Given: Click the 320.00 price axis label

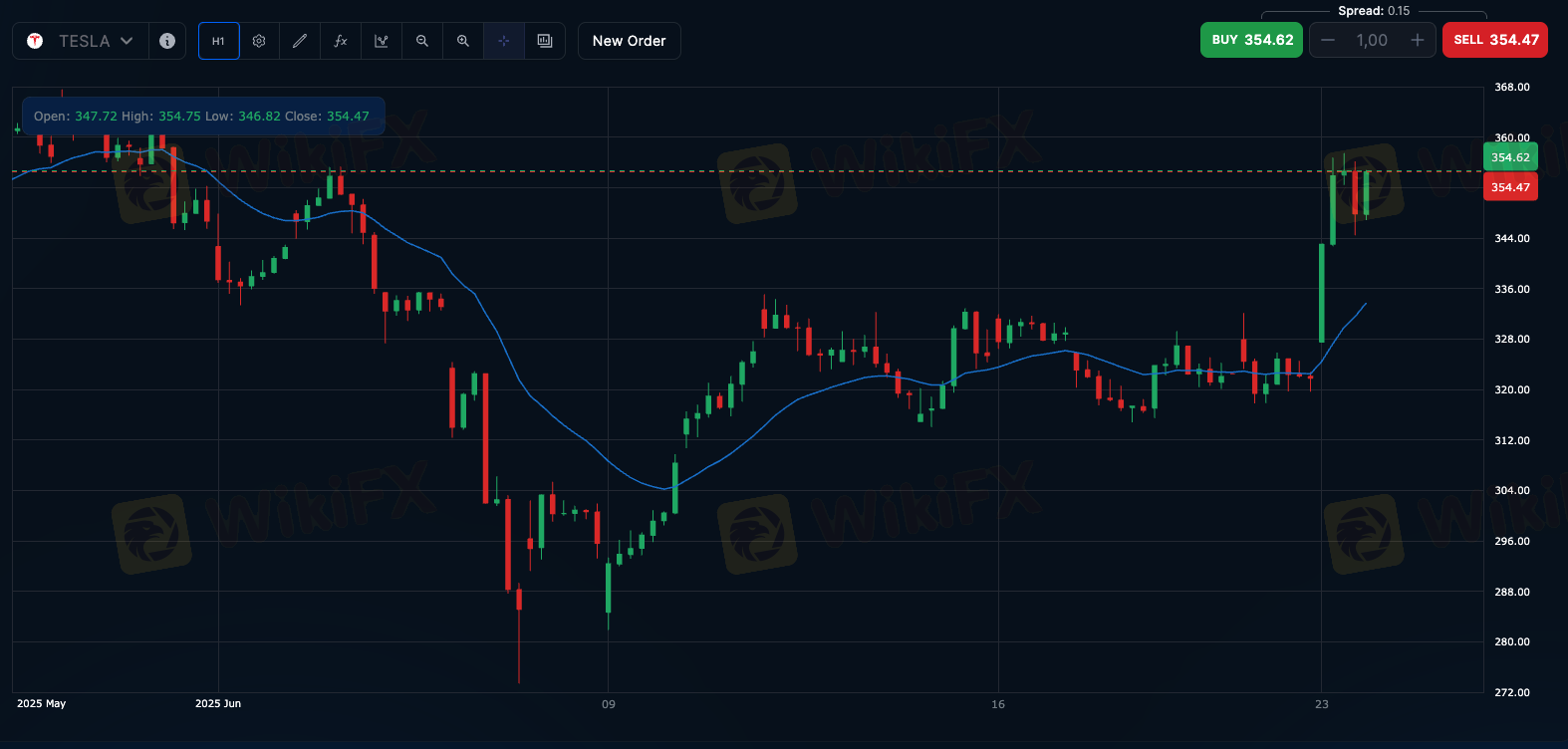Looking at the screenshot, I should 1512,390.
